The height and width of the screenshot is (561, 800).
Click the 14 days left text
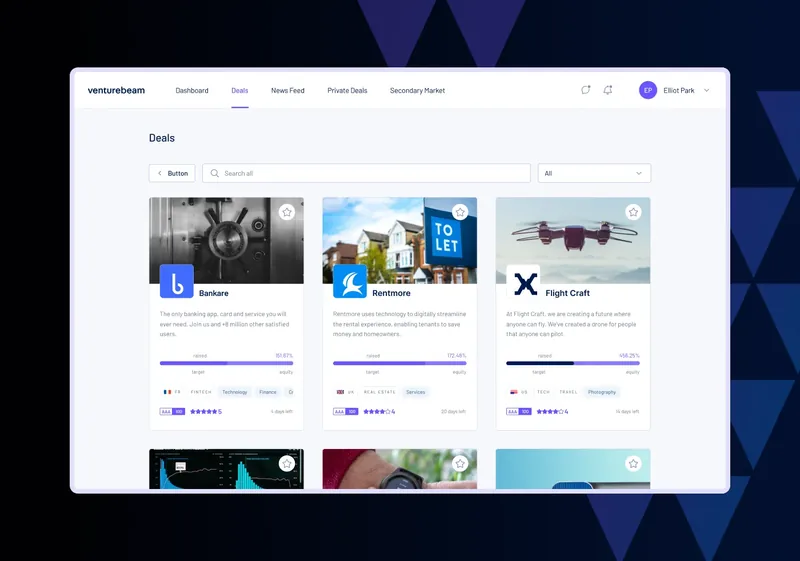(627, 412)
